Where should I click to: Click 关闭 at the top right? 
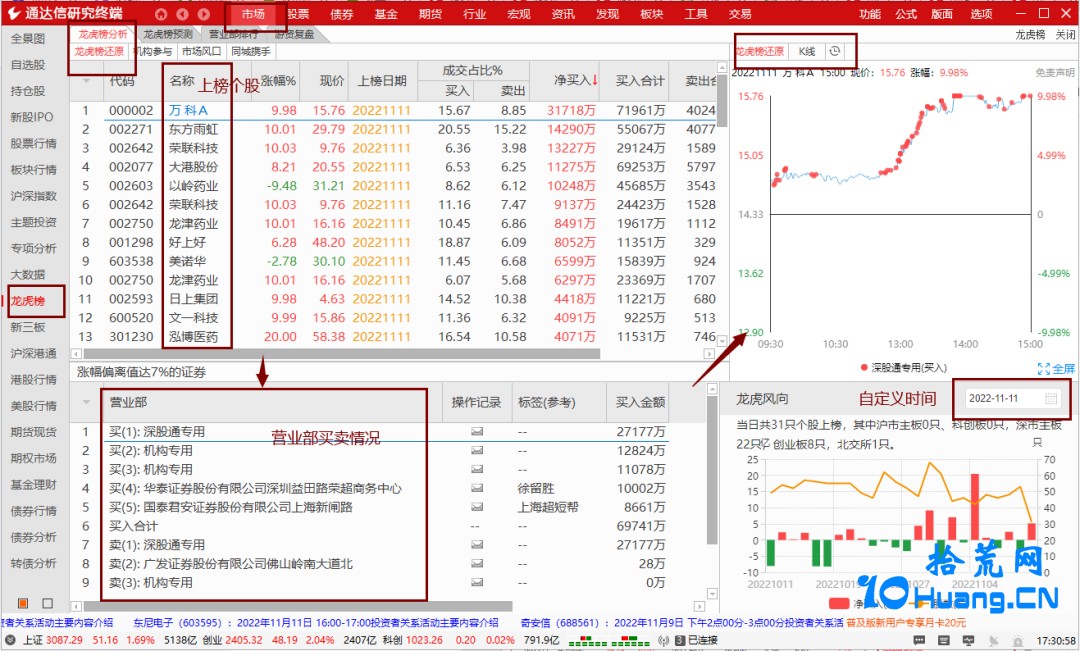coord(1066,34)
